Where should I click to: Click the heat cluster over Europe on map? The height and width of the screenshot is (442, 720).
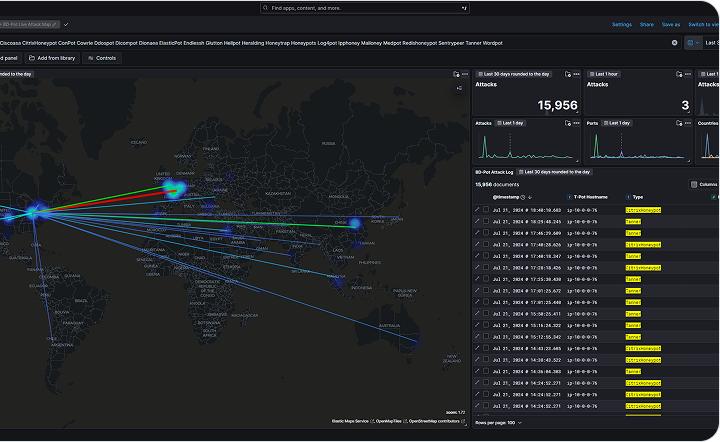(174, 189)
